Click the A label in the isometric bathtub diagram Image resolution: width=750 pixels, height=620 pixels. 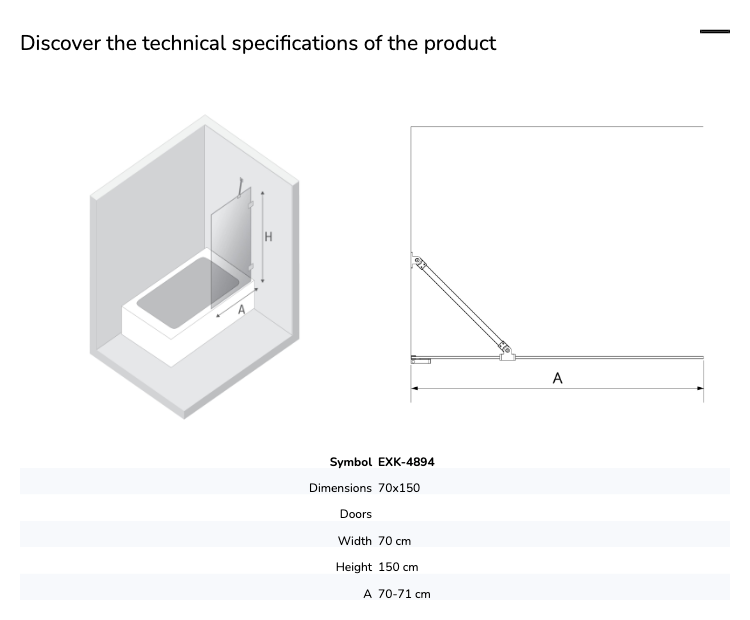pos(242,310)
